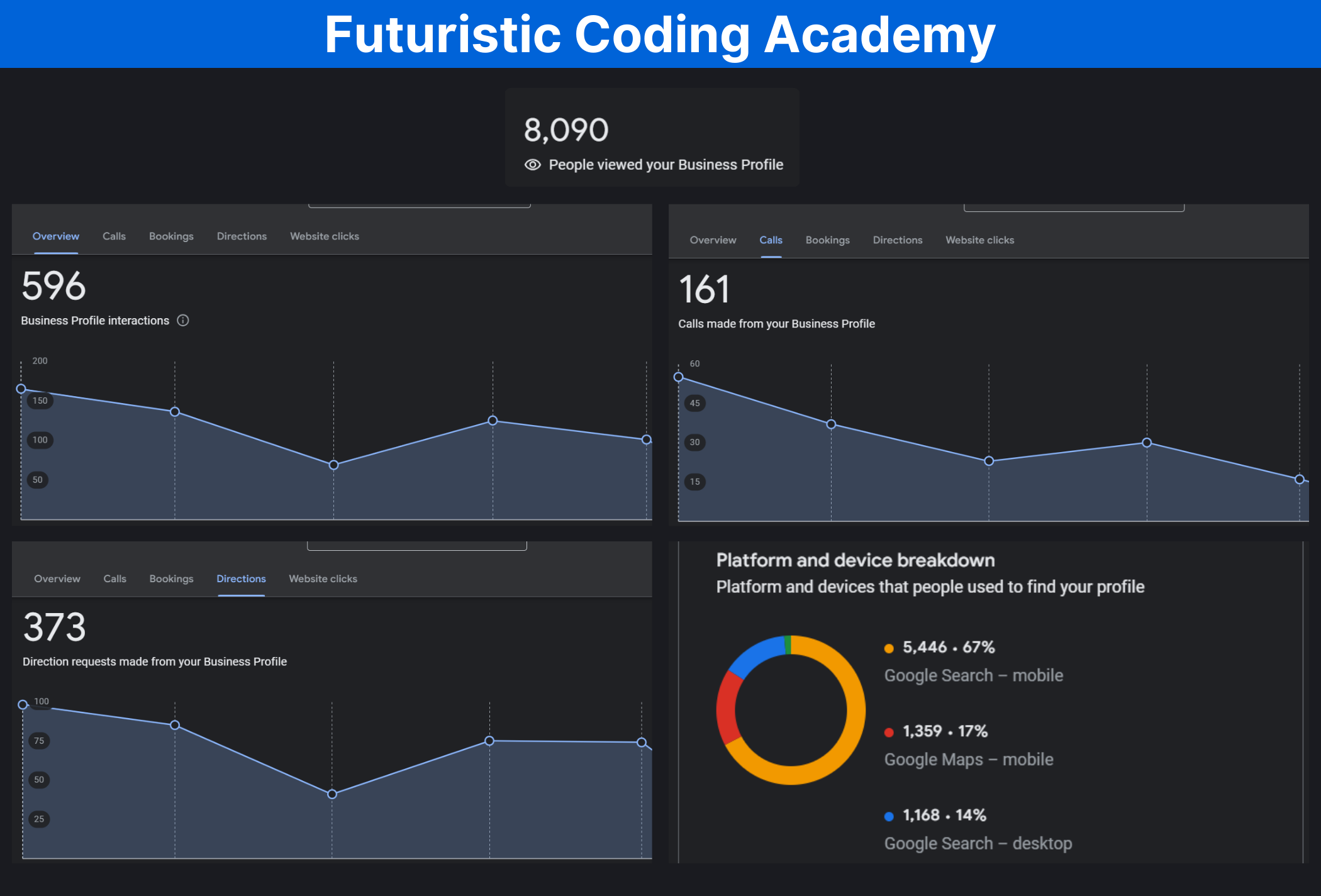Click lowest data point on directions chart

tap(332, 795)
